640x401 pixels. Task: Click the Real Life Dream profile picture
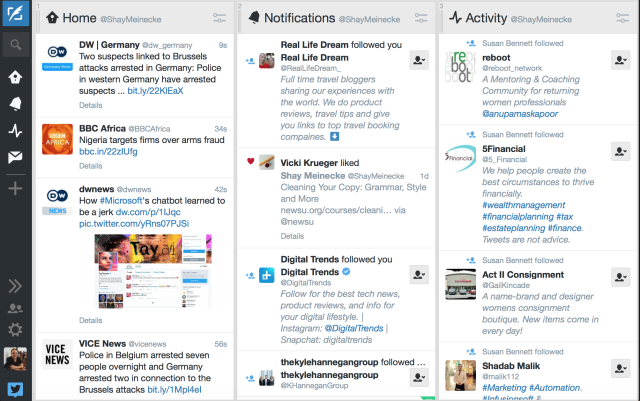click(x=267, y=60)
